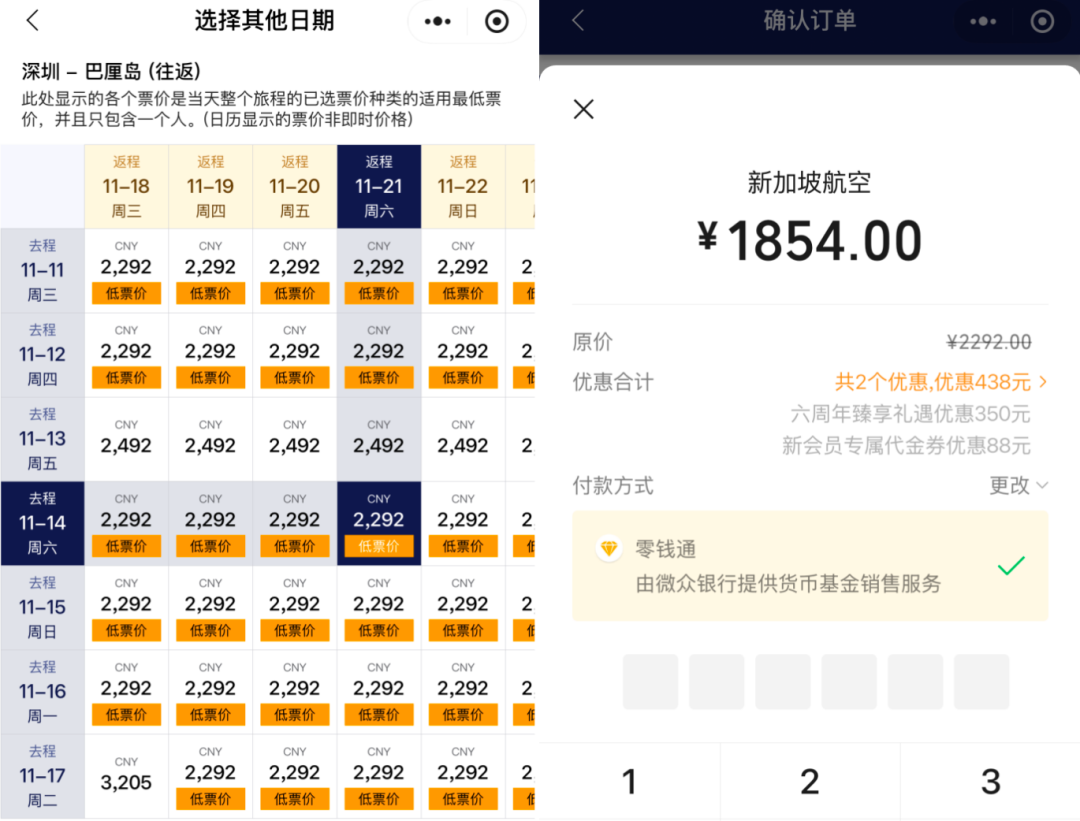Select the 零钱通 payment option card
The image size is (1080, 821).
point(810,566)
